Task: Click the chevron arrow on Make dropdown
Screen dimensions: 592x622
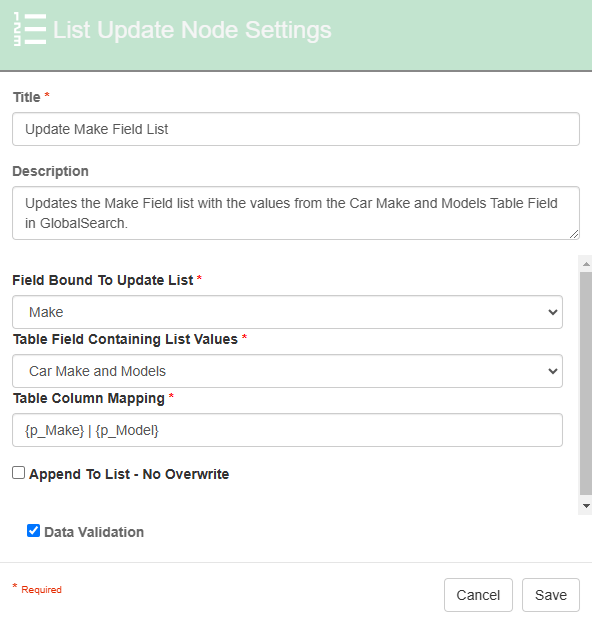Action: [x=553, y=312]
